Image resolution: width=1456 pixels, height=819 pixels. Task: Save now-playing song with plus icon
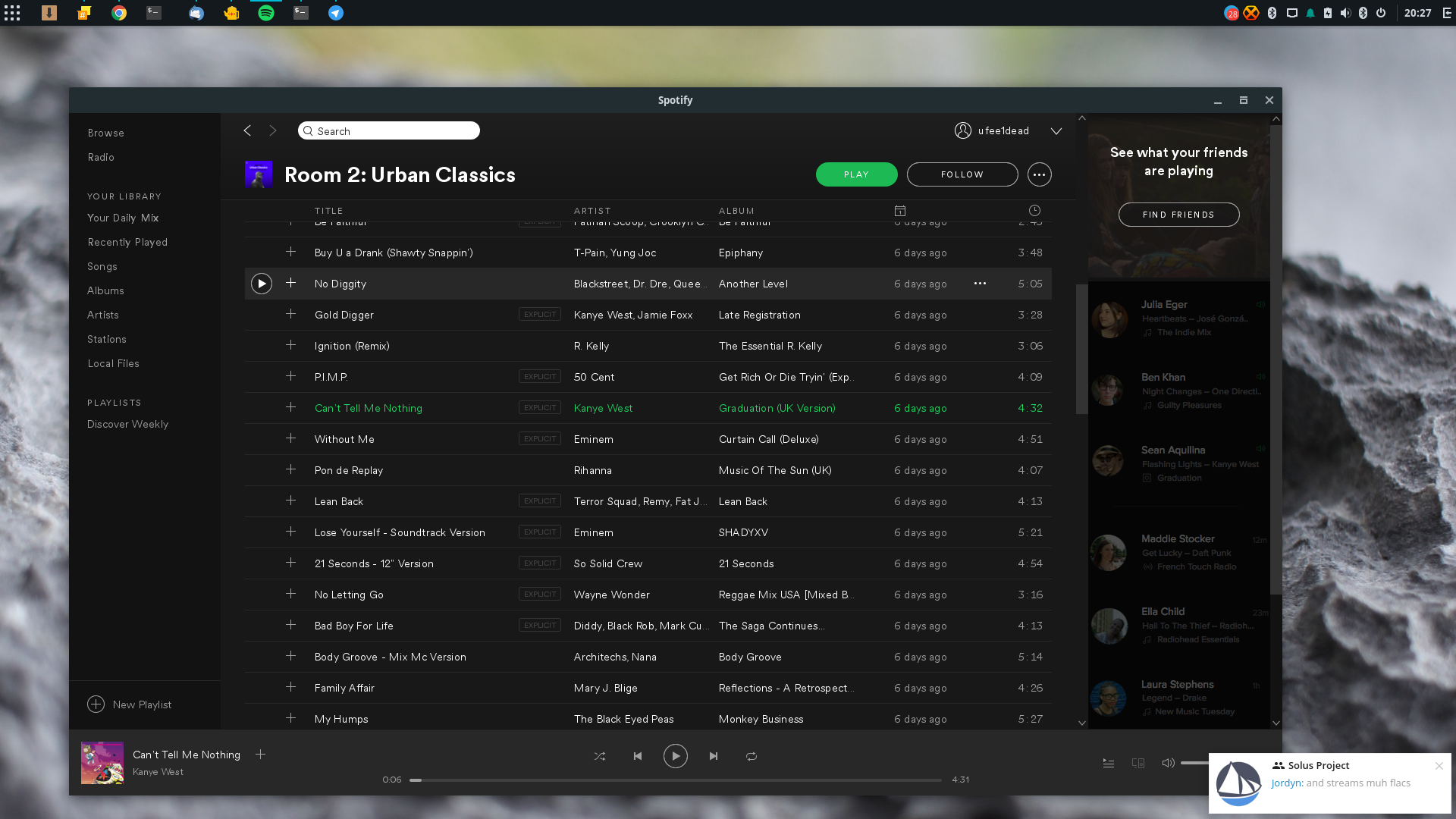[260, 755]
